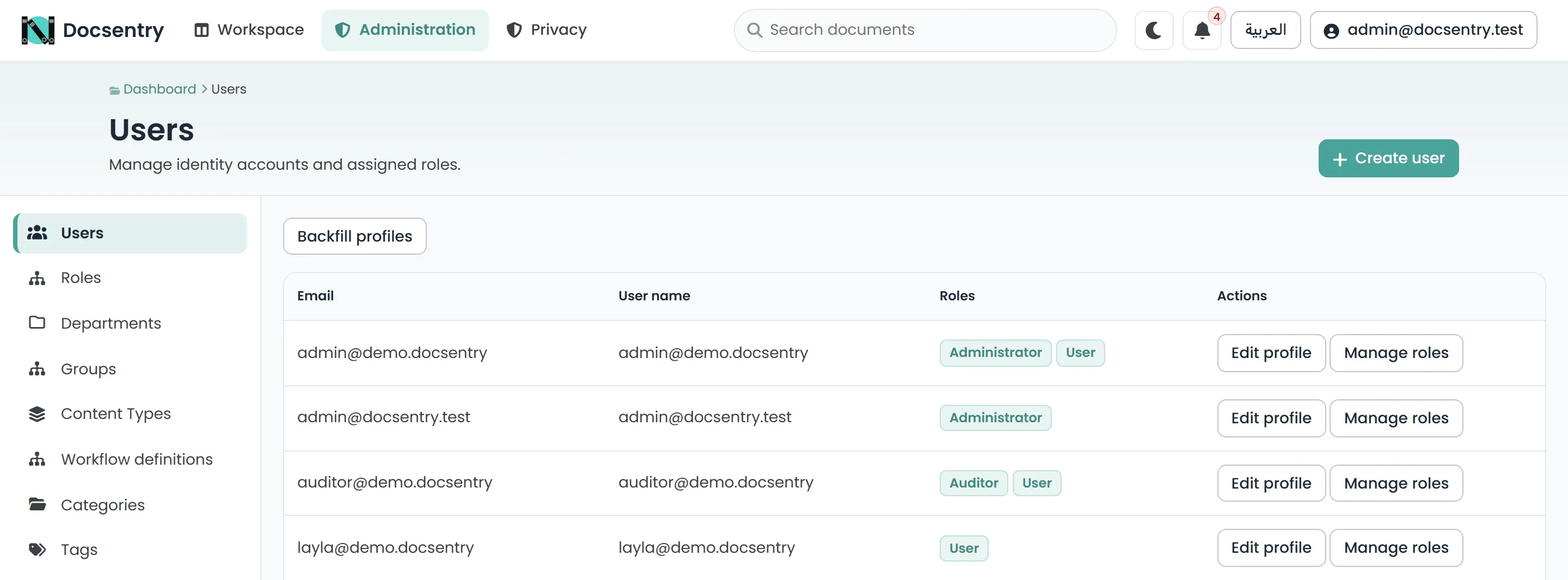Viewport: 1568px width, 580px height.
Task: Click the User name column header
Action: coord(654,296)
